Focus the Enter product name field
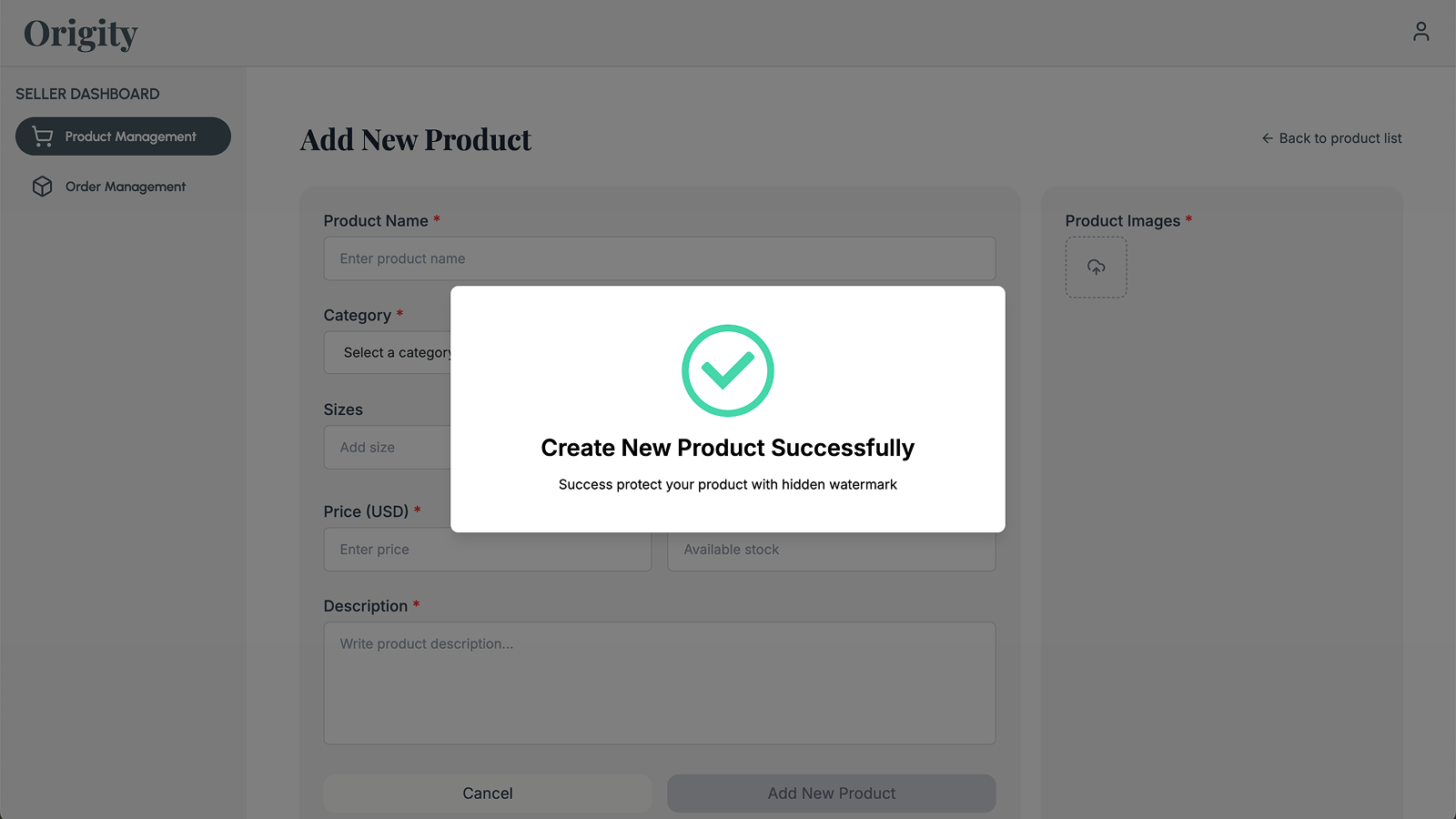 click(659, 258)
